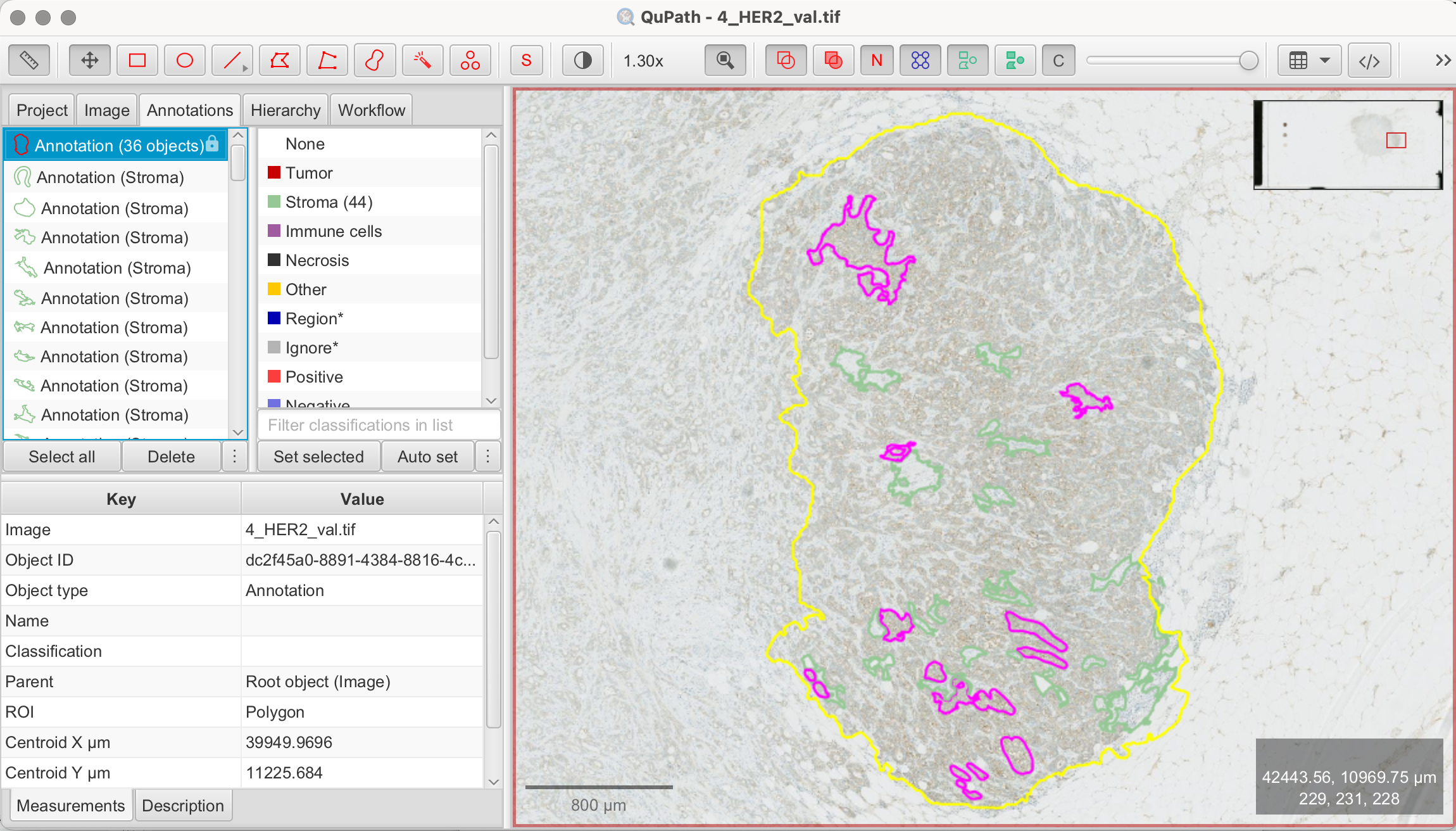The image size is (1456, 831).
Task: Open the script editor
Action: coord(1369,61)
